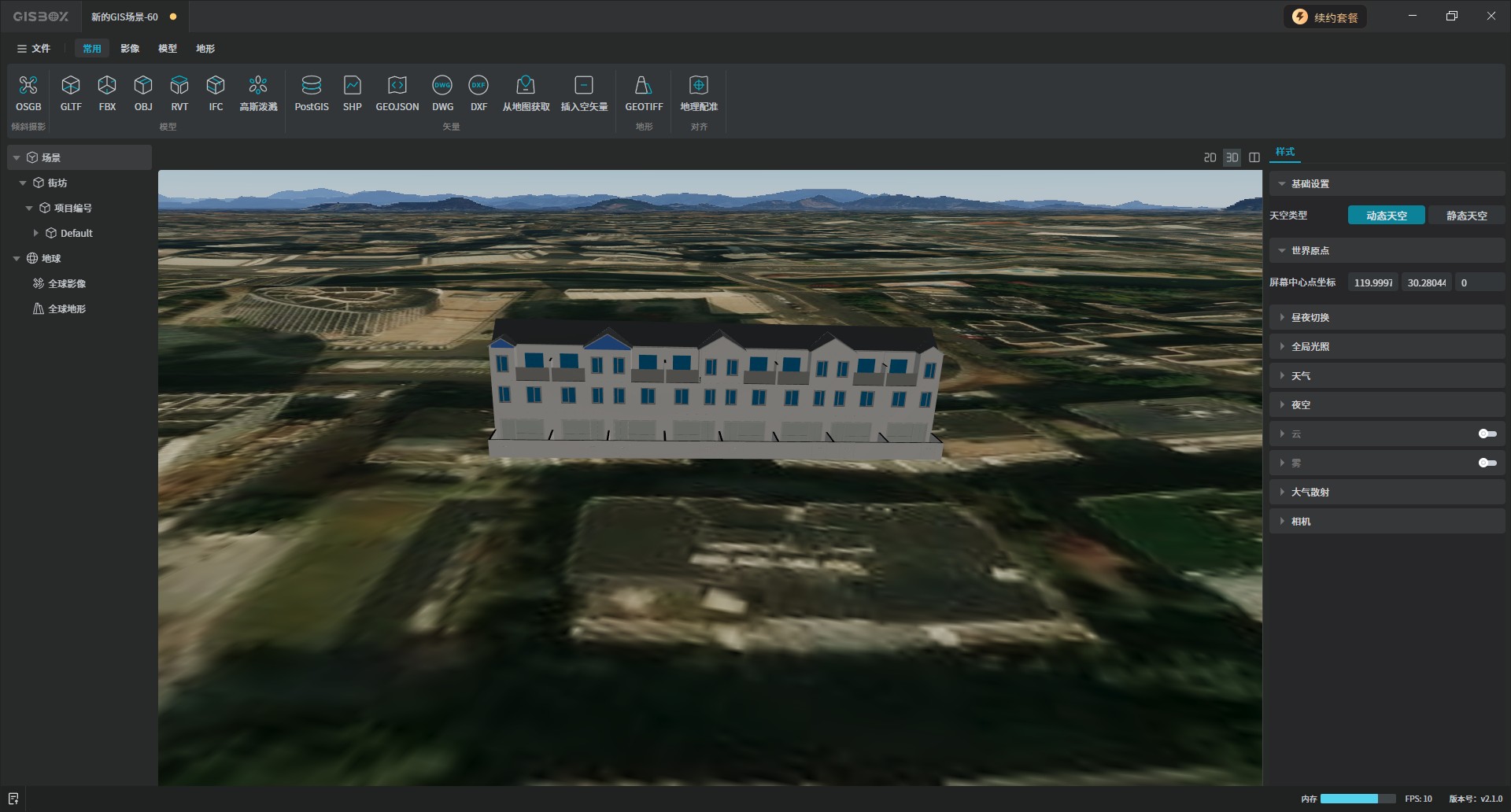1511x812 pixels.
Task: Click the OSGB import icon
Action: [28, 86]
